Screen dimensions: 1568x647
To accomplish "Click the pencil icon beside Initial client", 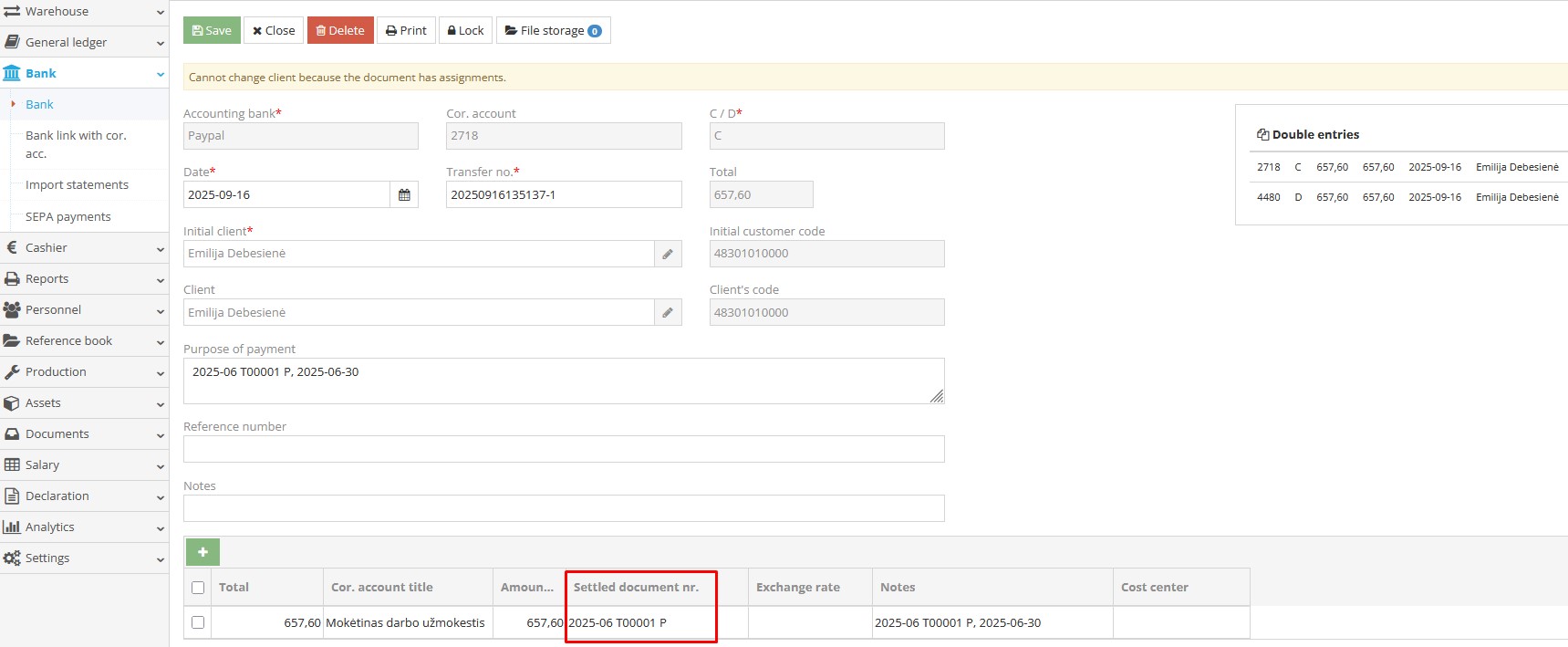I will [668, 254].
